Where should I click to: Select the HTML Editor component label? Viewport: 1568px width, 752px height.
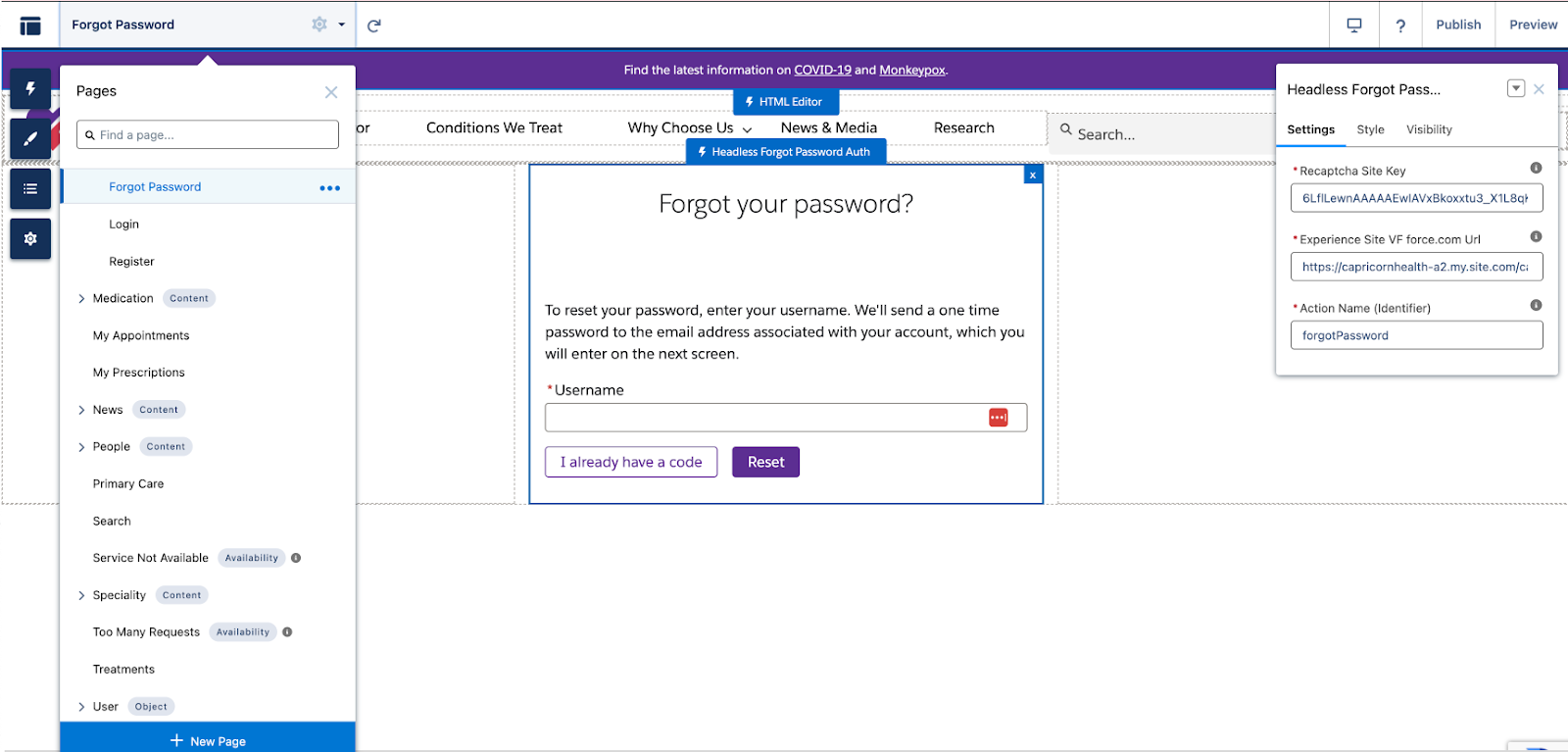(786, 102)
